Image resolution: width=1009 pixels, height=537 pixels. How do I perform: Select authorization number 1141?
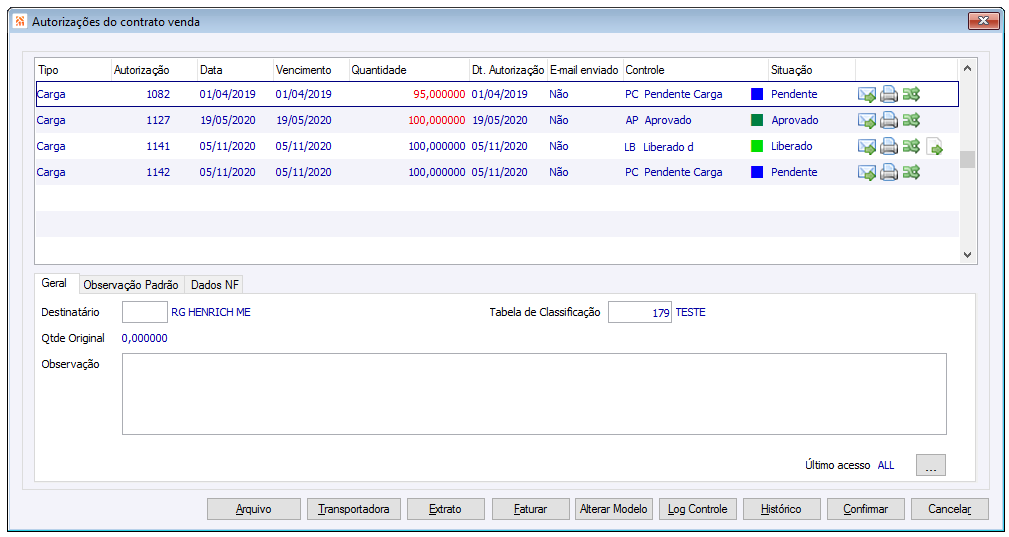coord(158,146)
